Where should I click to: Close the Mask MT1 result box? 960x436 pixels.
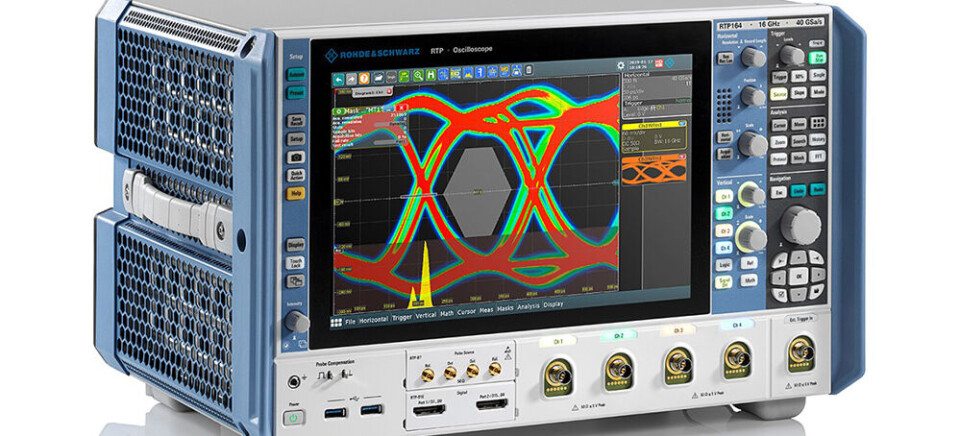coord(402,108)
